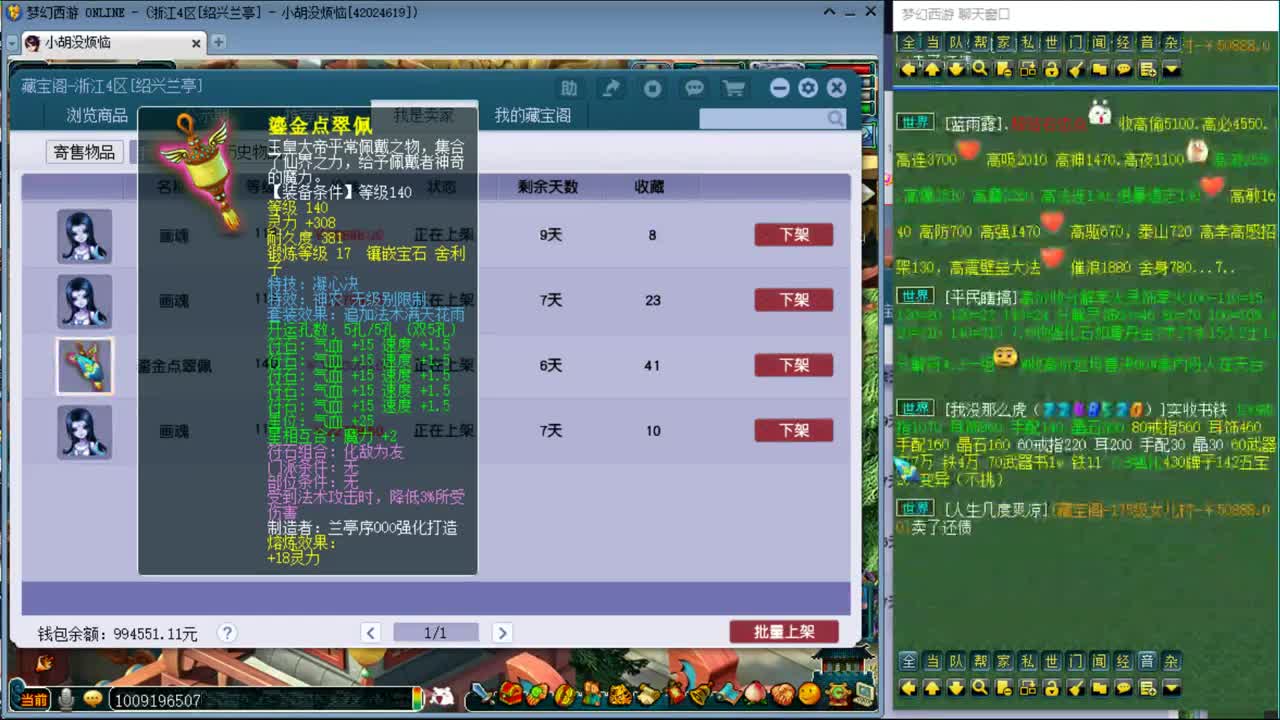This screenshot has height=720, width=1280.
Task: Open the message bubble icon in 藏宝阁 header
Action: (694, 88)
